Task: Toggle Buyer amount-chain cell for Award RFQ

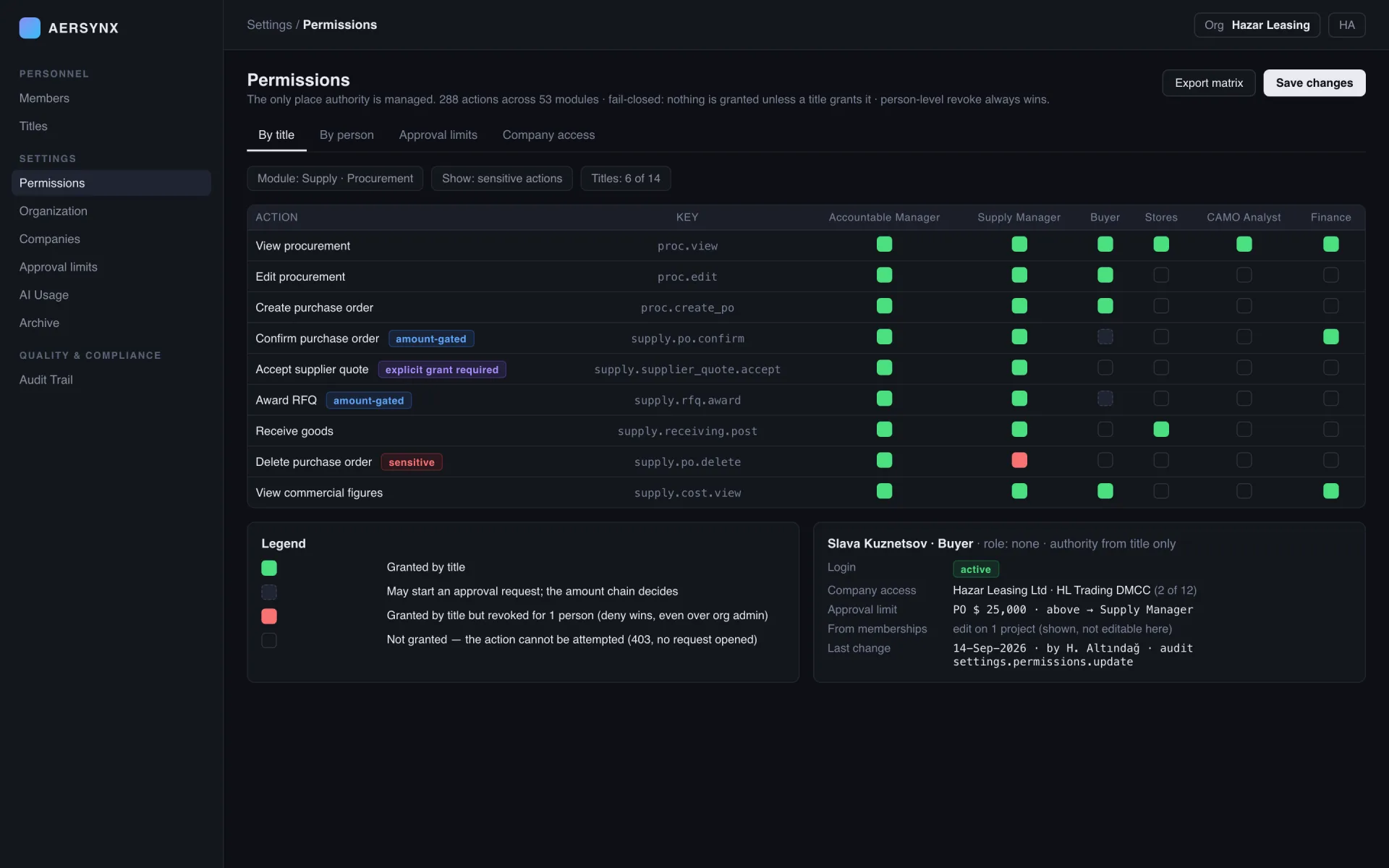Action: point(1105,399)
